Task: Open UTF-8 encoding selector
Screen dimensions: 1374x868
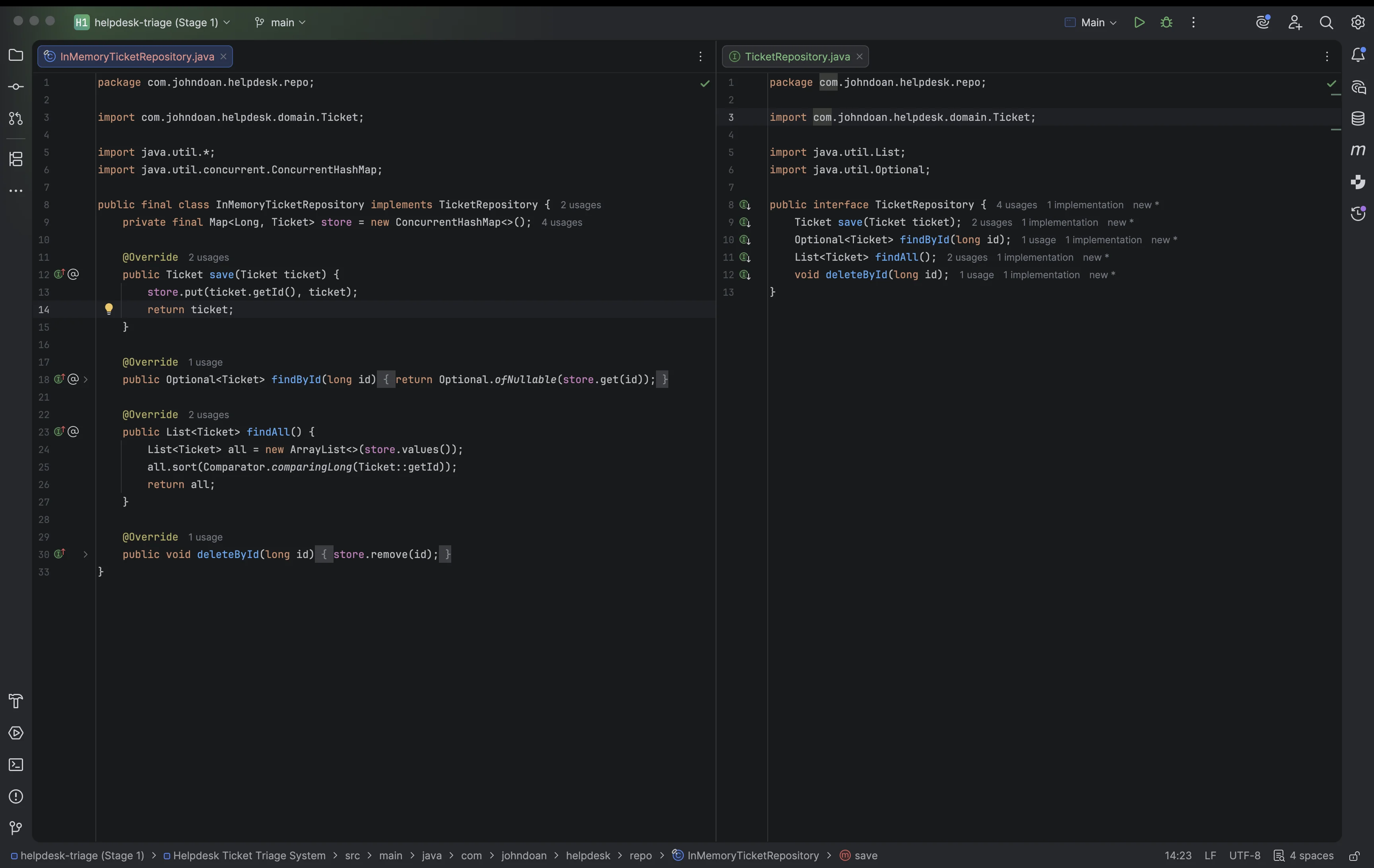Action: click(x=1244, y=855)
